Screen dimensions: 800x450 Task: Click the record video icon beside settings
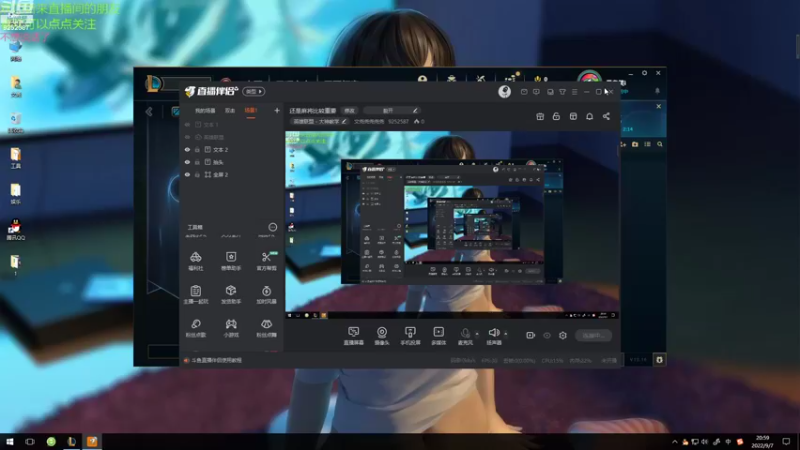coord(530,335)
